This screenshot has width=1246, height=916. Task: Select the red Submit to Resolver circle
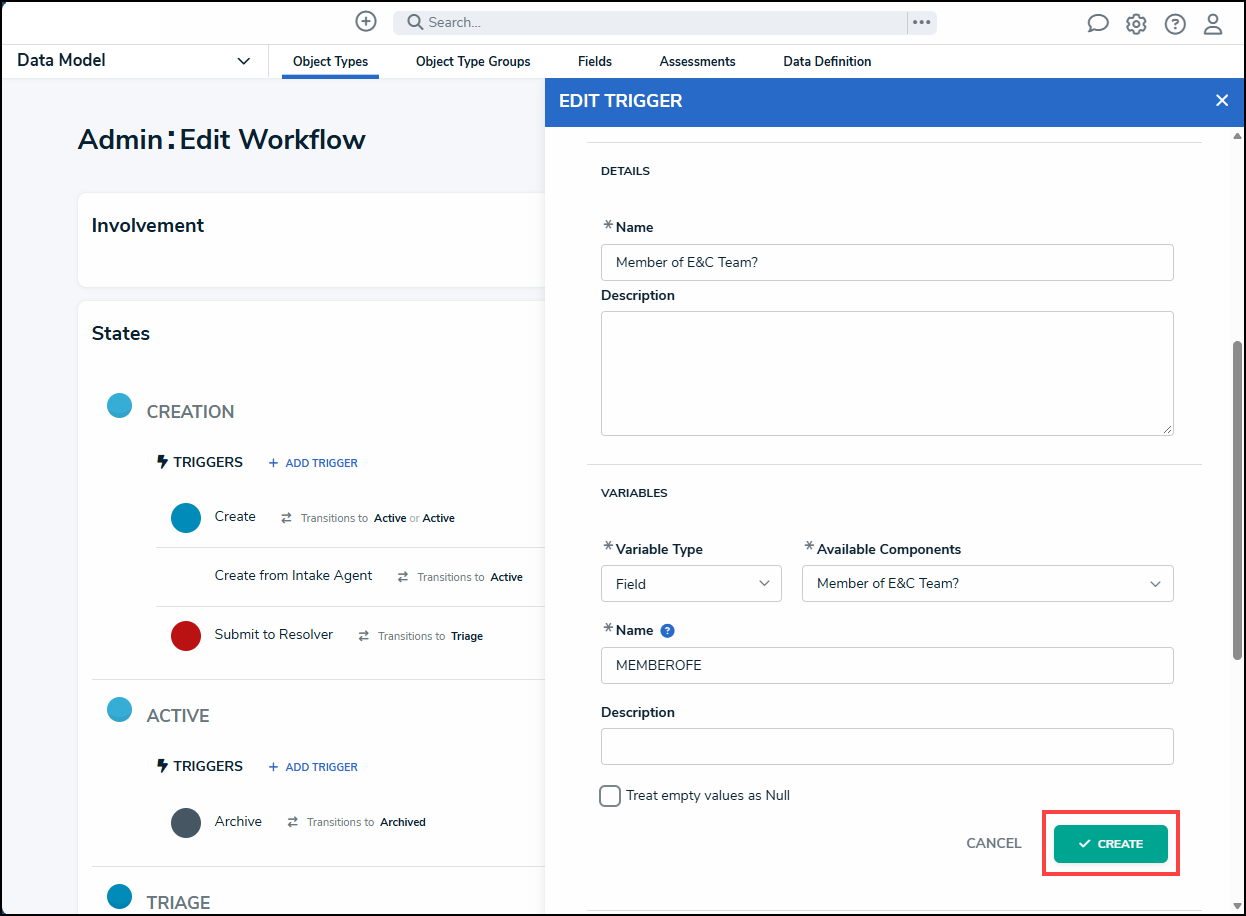coord(186,635)
